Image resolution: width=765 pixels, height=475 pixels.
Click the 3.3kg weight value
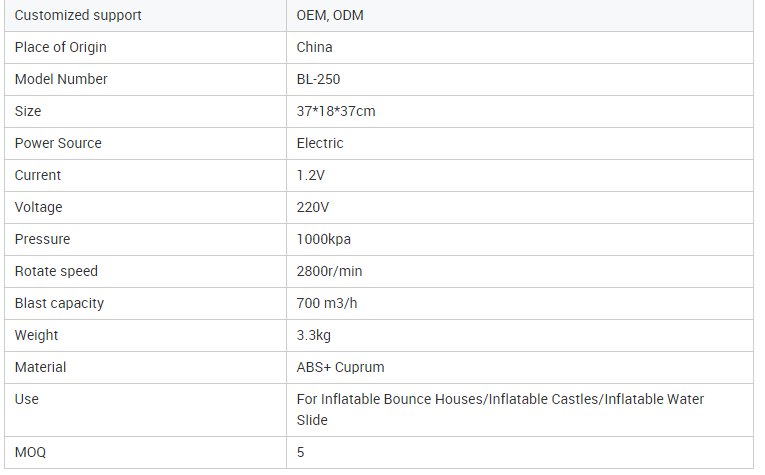click(314, 335)
